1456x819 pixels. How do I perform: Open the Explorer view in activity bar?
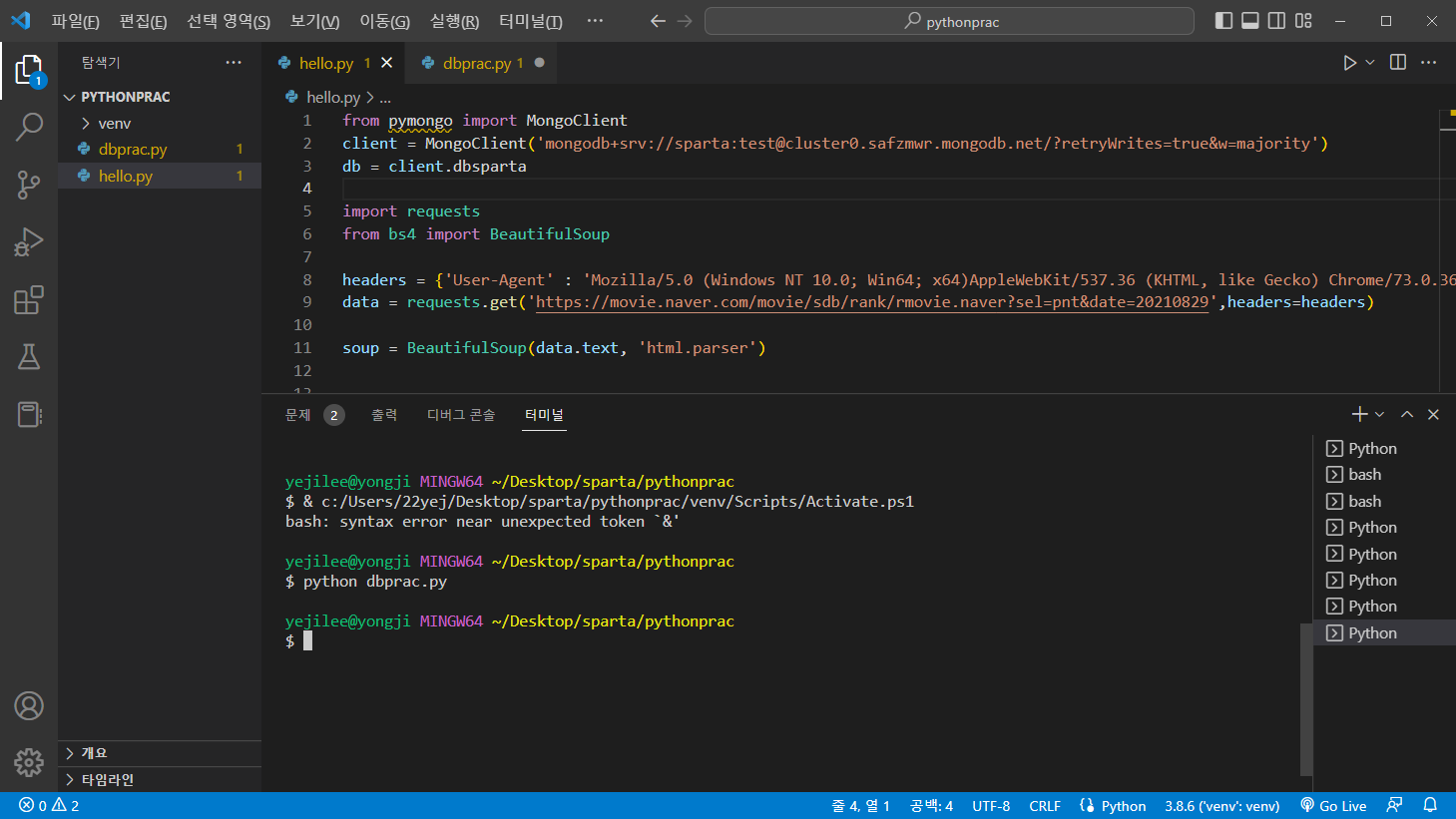[29, 71]
